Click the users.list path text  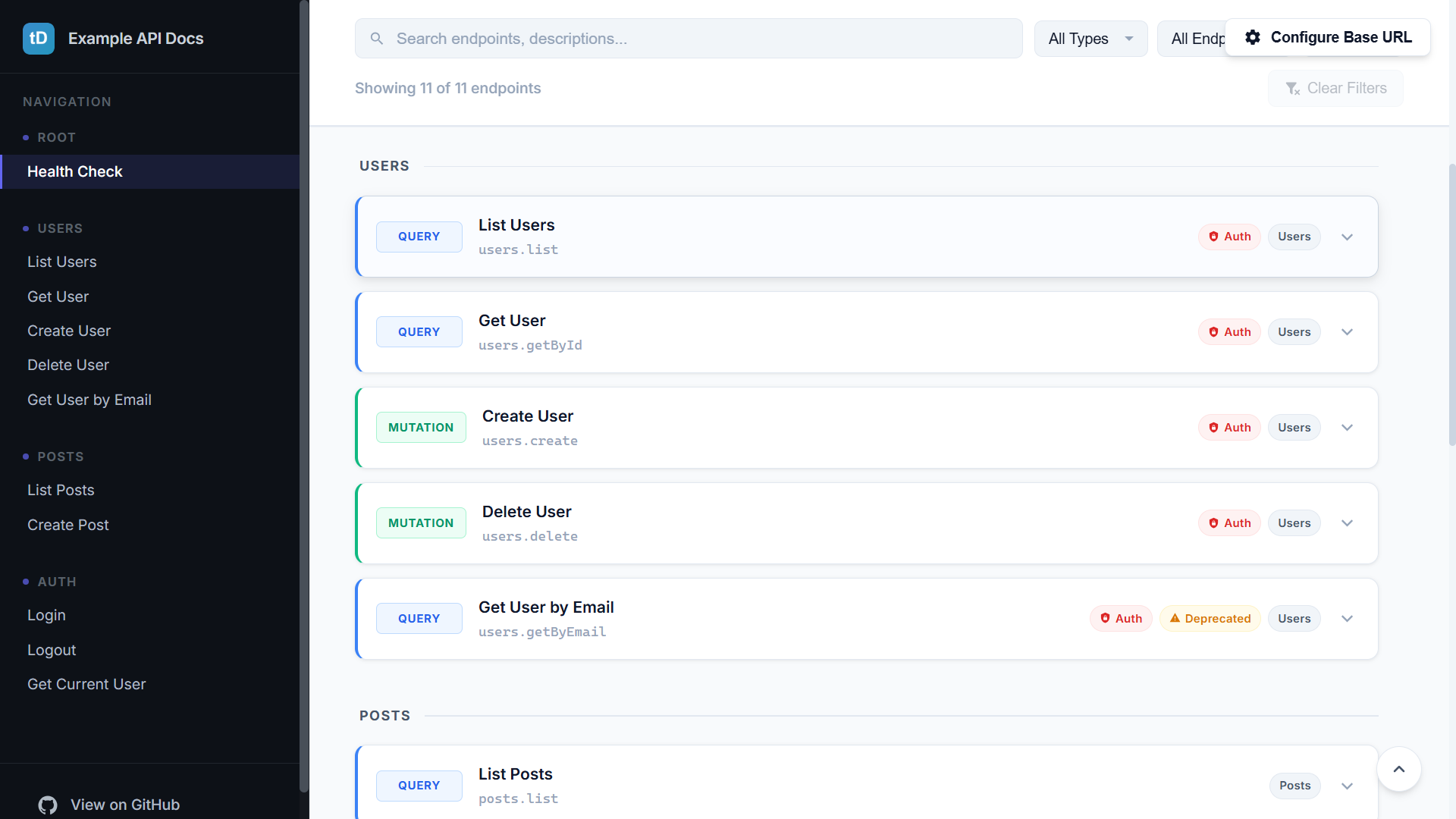point(518,249)
